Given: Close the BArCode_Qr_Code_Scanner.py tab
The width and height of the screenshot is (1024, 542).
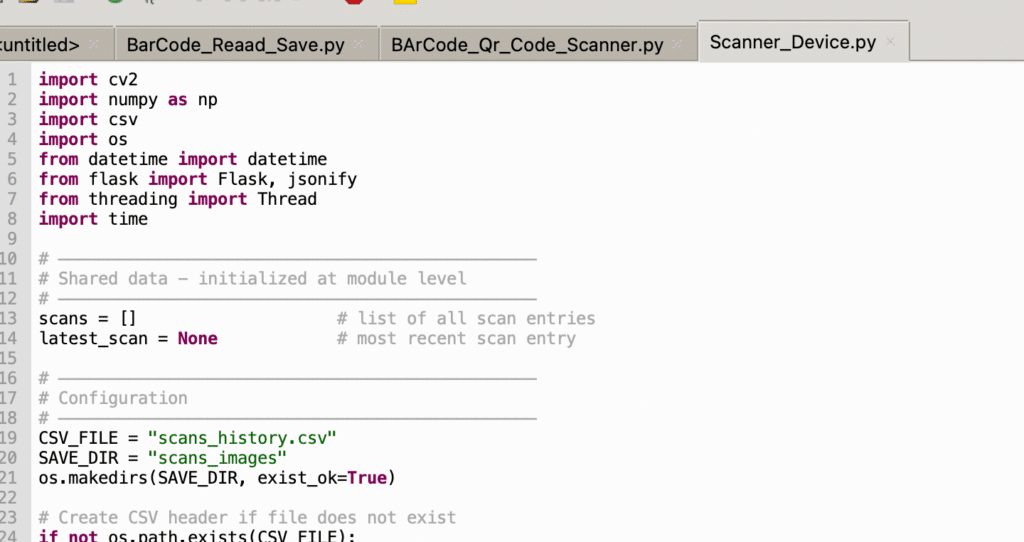Looking at the screenshot, I should click(x=677, y=45).
